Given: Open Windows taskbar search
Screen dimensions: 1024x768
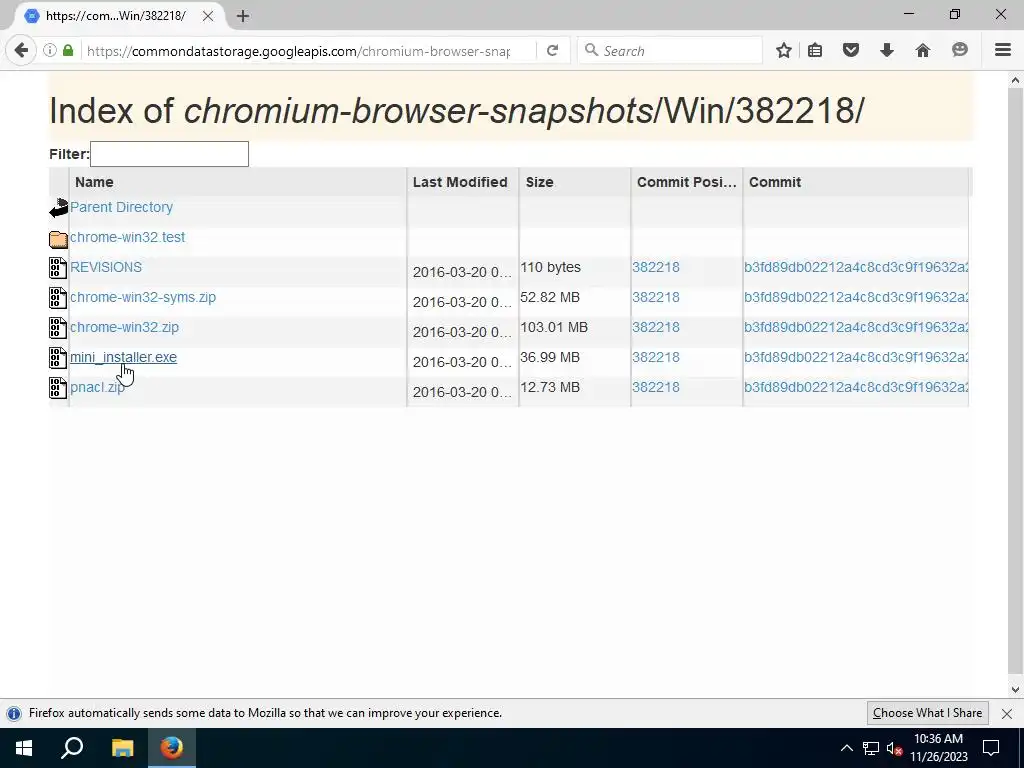Looking at the screenshot, I should [x=72, y=748].
